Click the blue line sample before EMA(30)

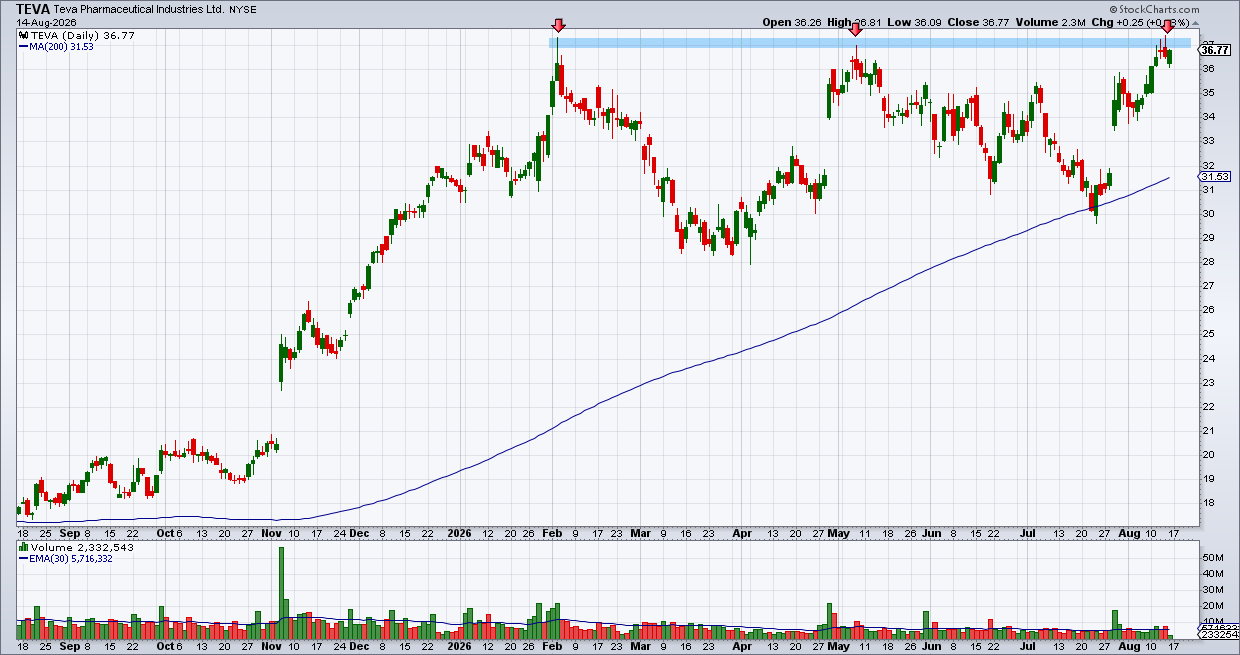point(23,559)
